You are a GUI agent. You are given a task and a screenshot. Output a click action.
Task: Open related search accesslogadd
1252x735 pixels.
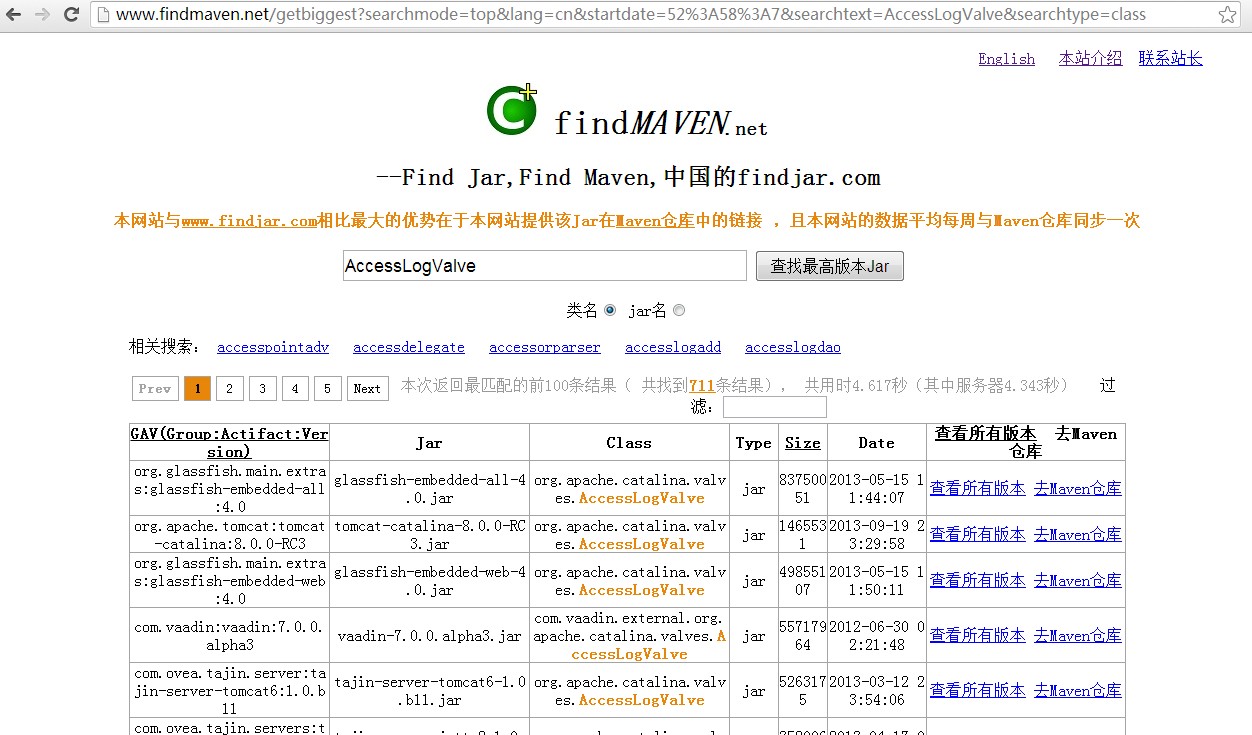(673, 348)
